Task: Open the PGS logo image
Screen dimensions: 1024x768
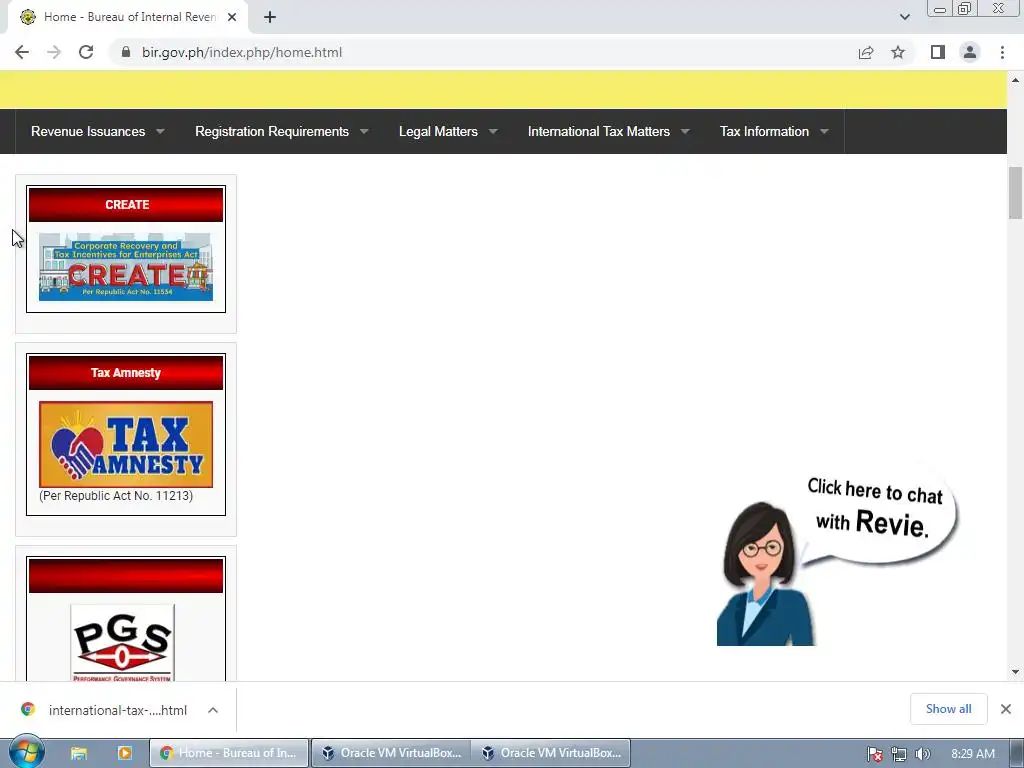Action: 123,642
